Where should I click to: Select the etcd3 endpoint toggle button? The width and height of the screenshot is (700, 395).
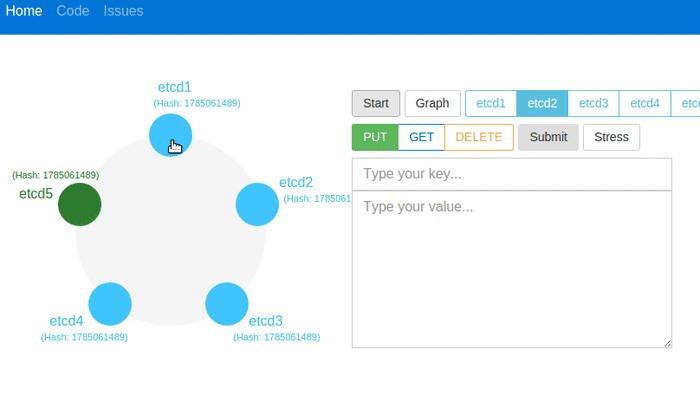[x=593, y=104]
